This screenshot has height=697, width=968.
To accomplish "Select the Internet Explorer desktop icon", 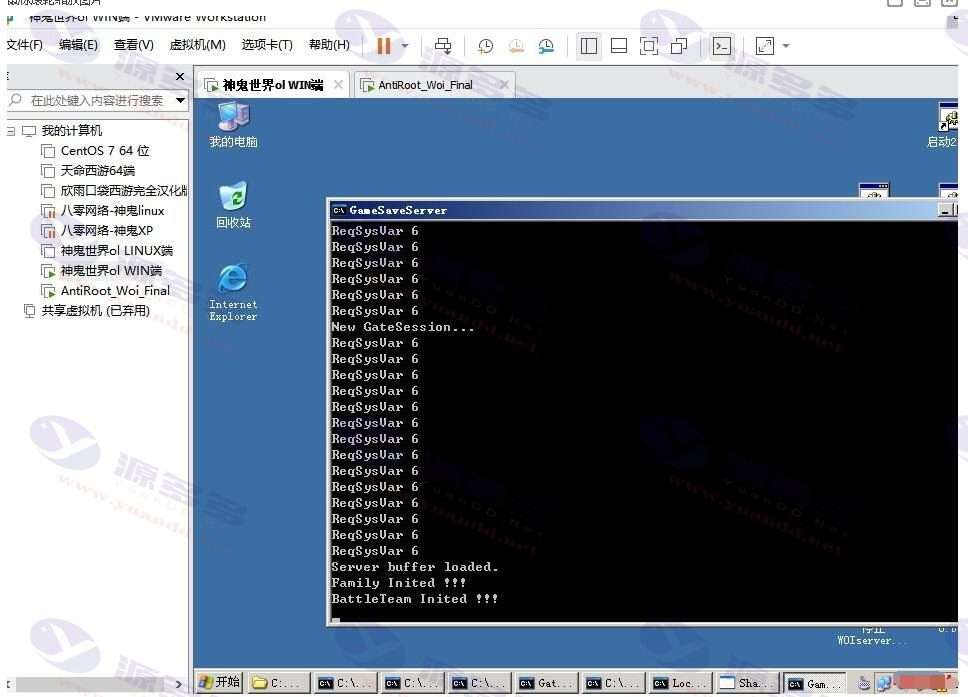I will (233, 293).
